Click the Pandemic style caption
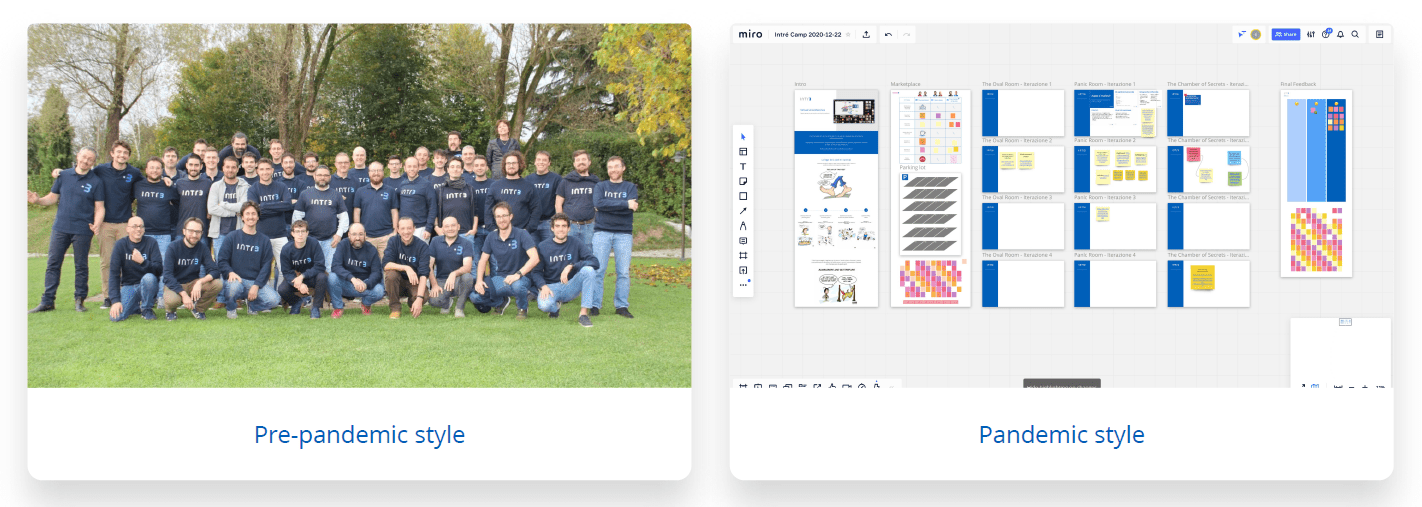1422x507 pixels. click(1062, 435)
